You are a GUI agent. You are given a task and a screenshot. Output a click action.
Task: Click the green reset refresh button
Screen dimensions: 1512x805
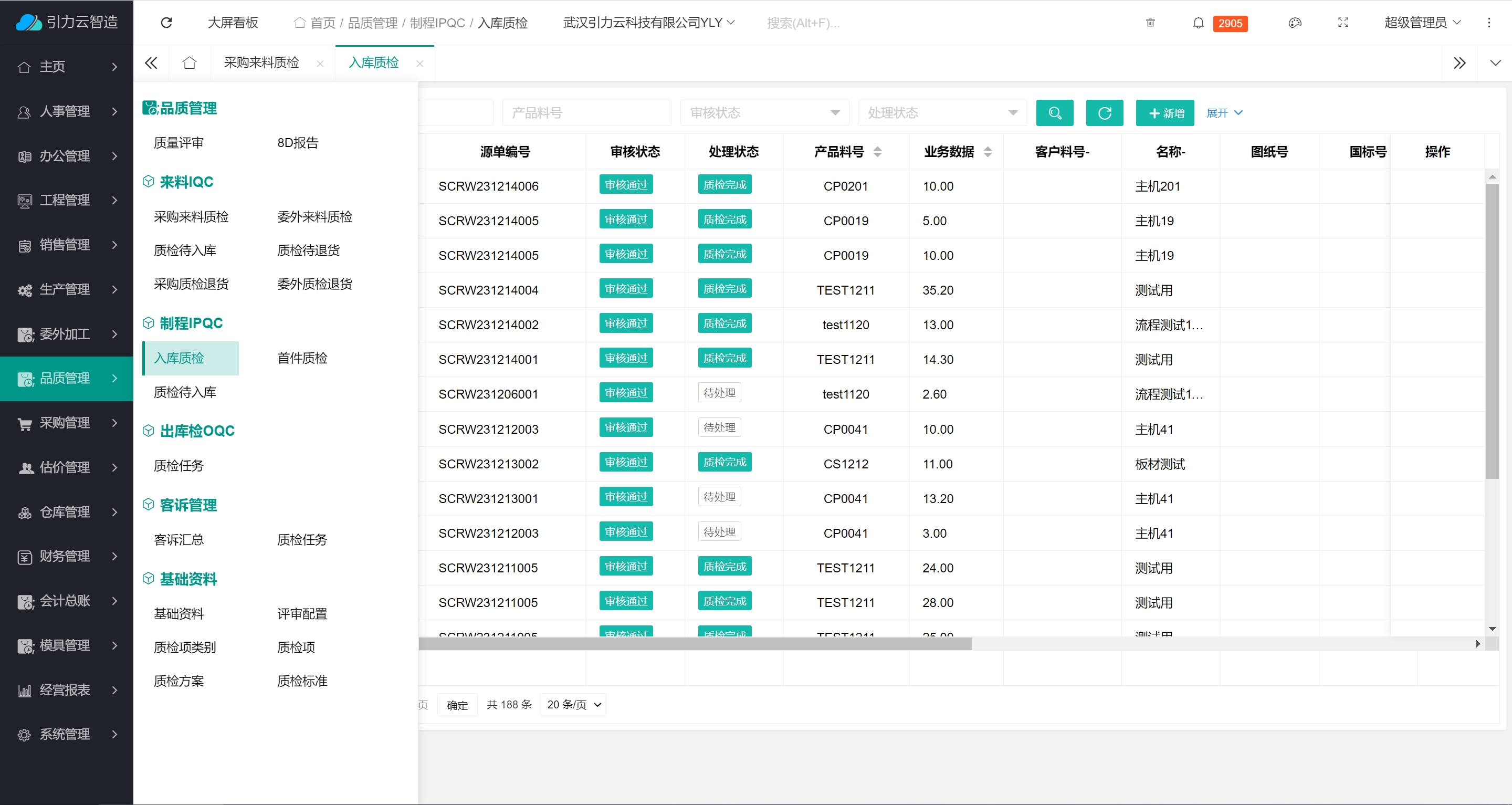(x=1104, y=113)
